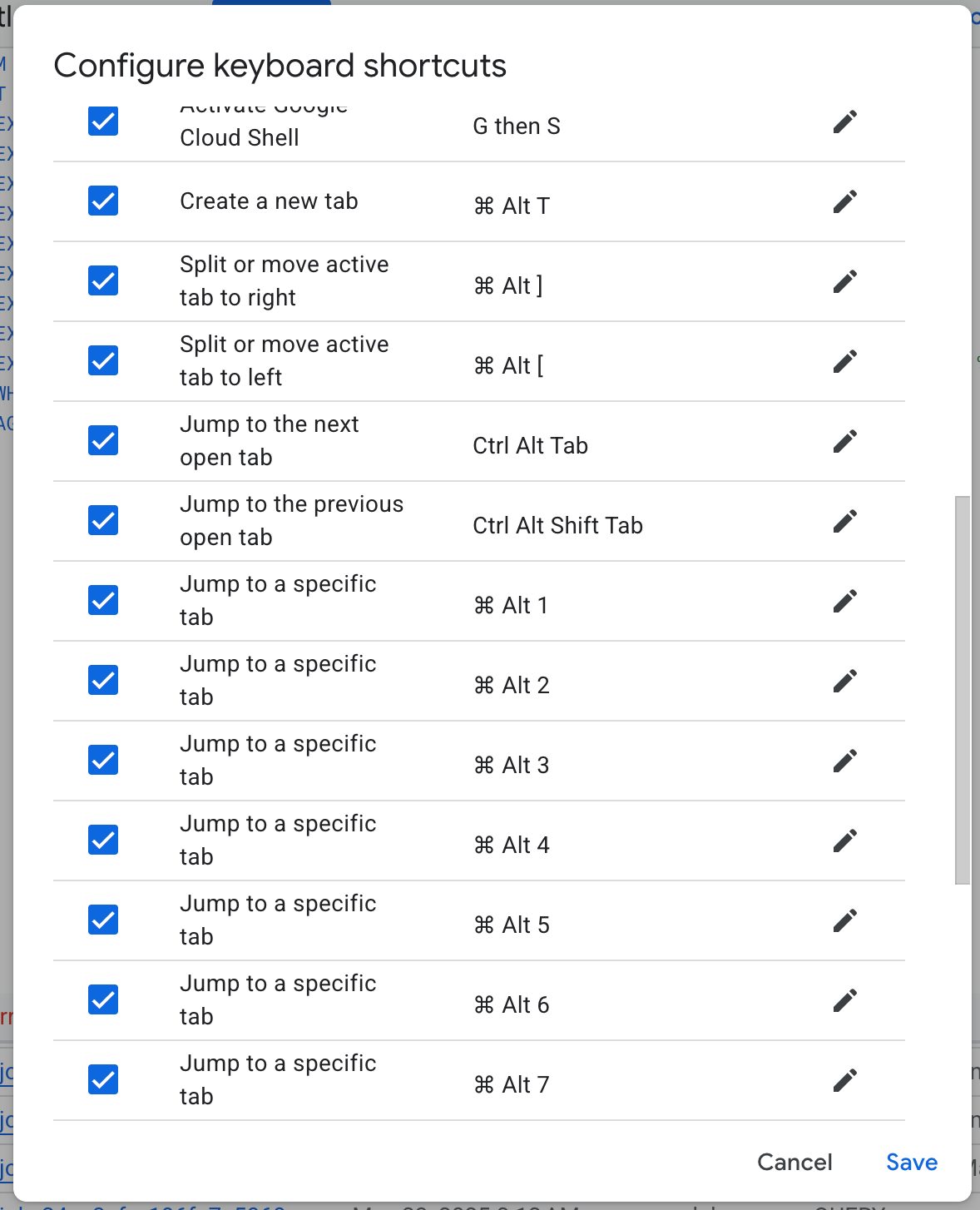Disable the Create a new tab shortcut

[103, 201]
